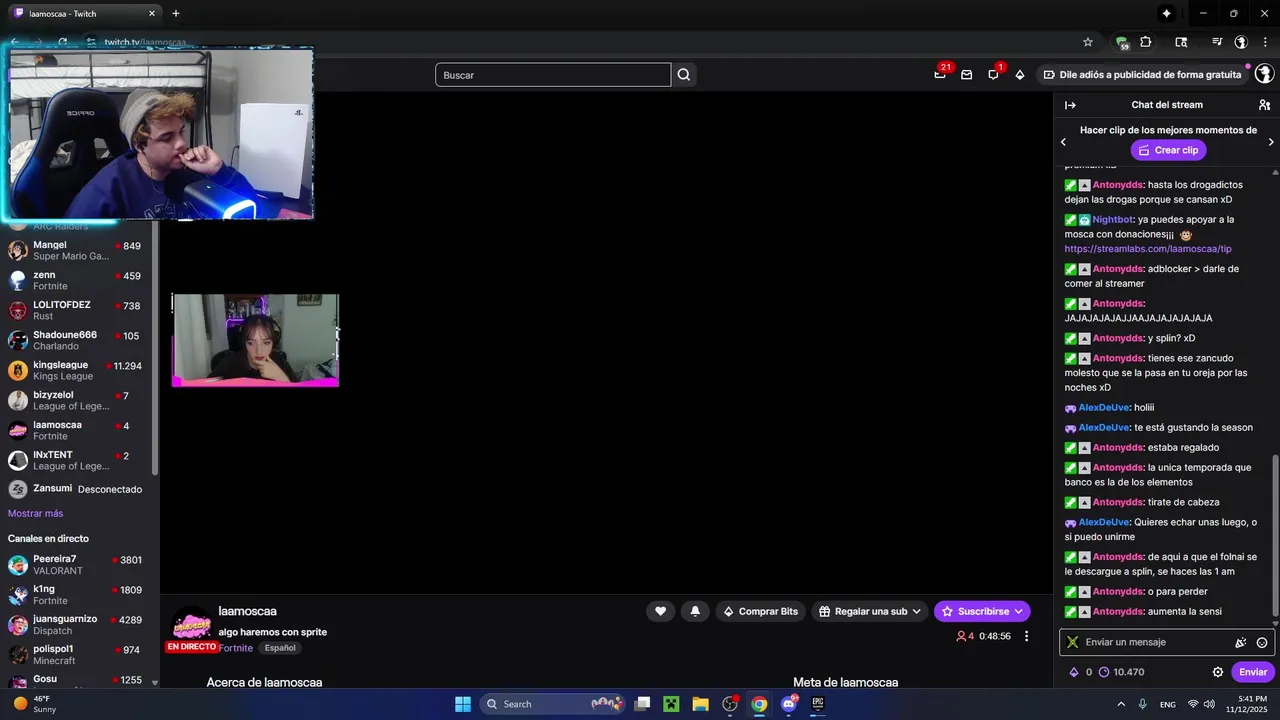Open Epic Games Launcher from taskbar

coord(818,704)
